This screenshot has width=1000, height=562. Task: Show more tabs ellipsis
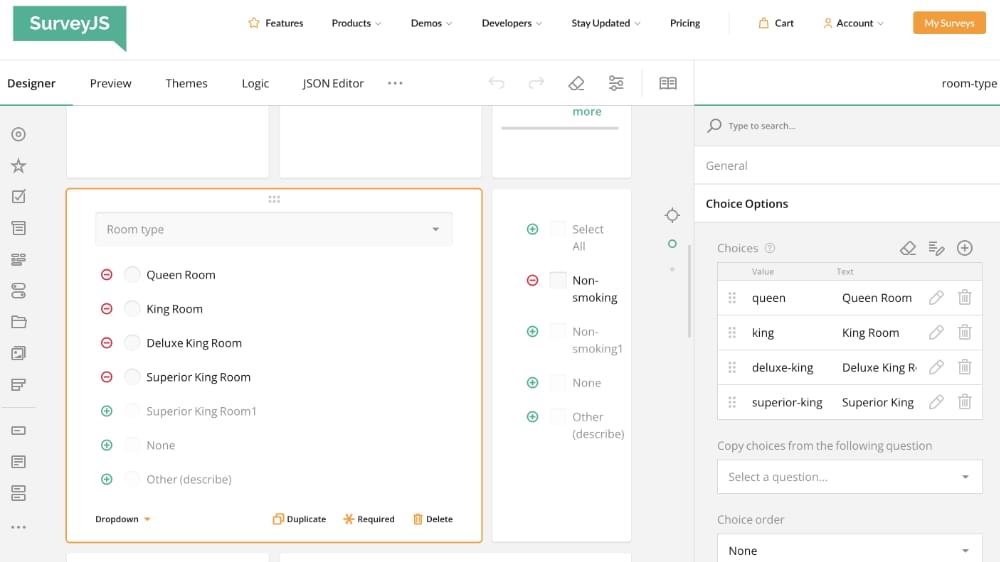tap(395, 83)
